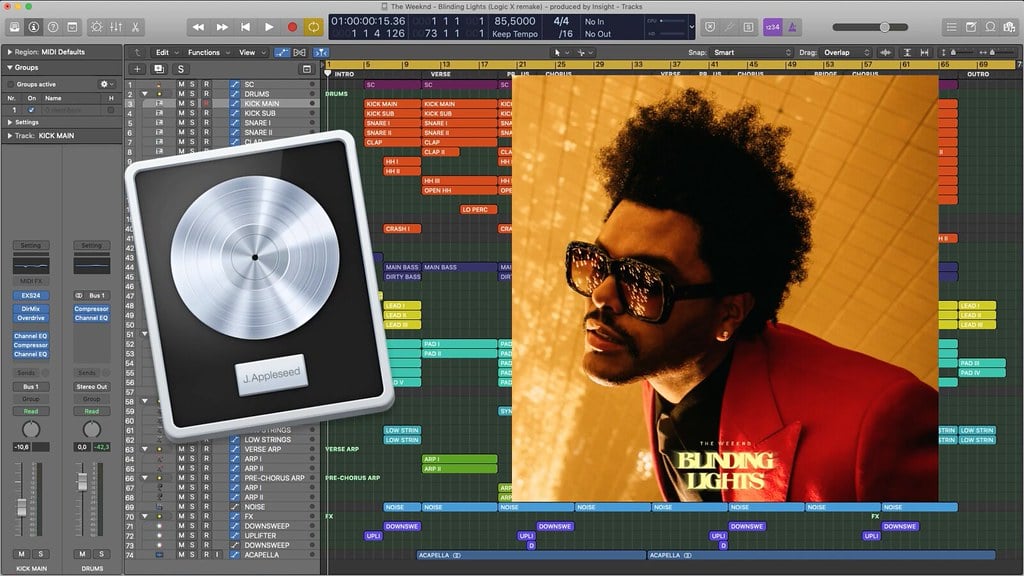Click the EXS24 instrument slot

(x=30, y=296)
